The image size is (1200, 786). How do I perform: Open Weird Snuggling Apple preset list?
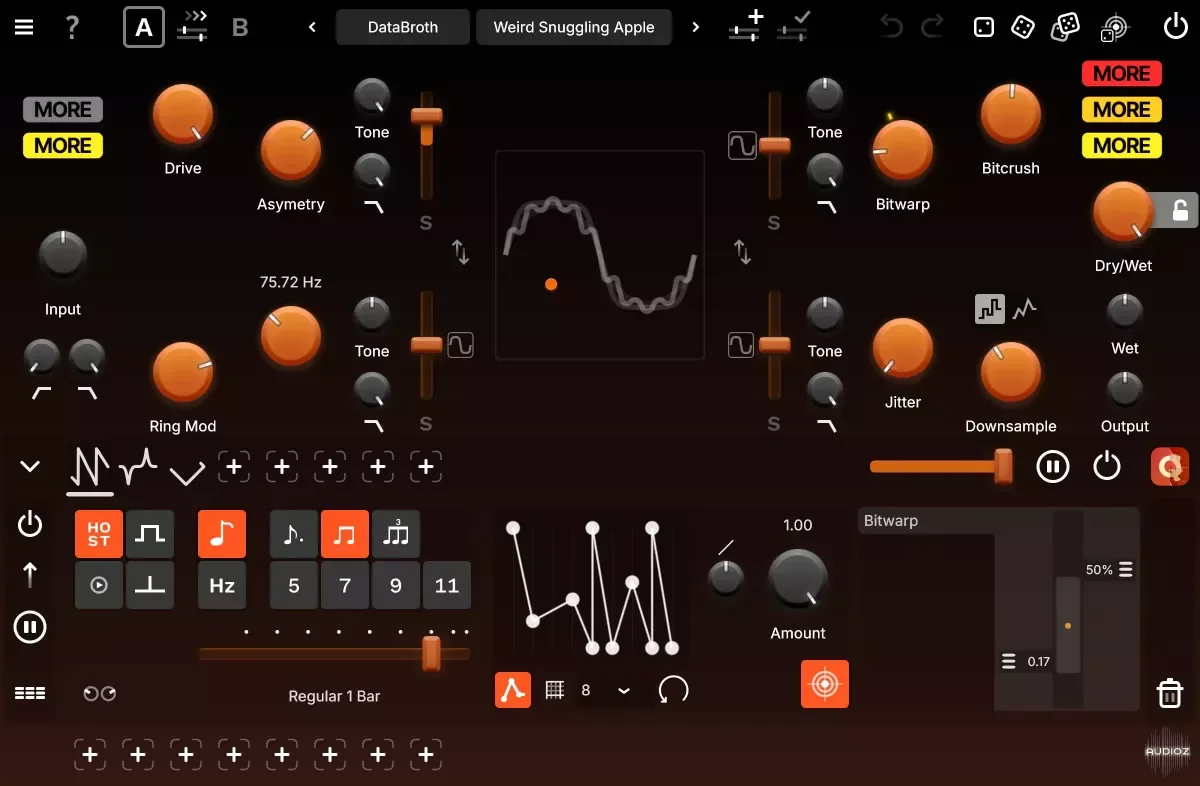(x=574, y=27)
